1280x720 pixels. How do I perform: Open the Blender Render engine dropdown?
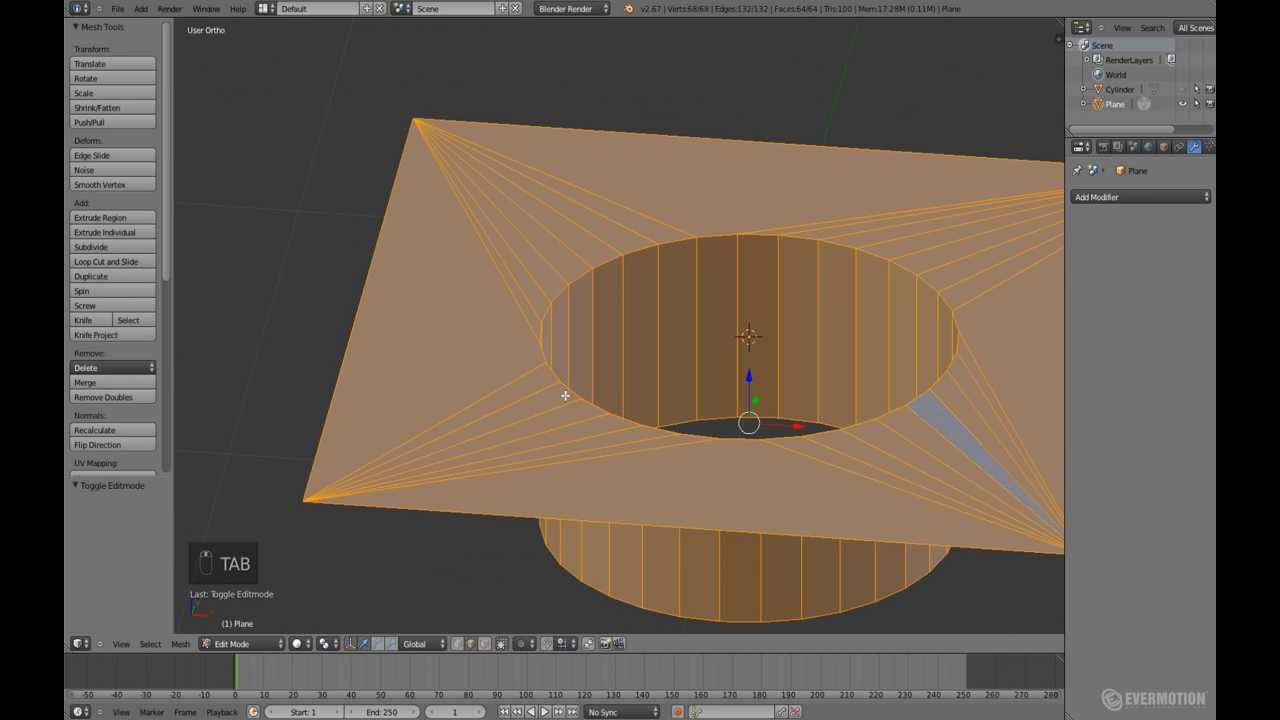point(571,9)
